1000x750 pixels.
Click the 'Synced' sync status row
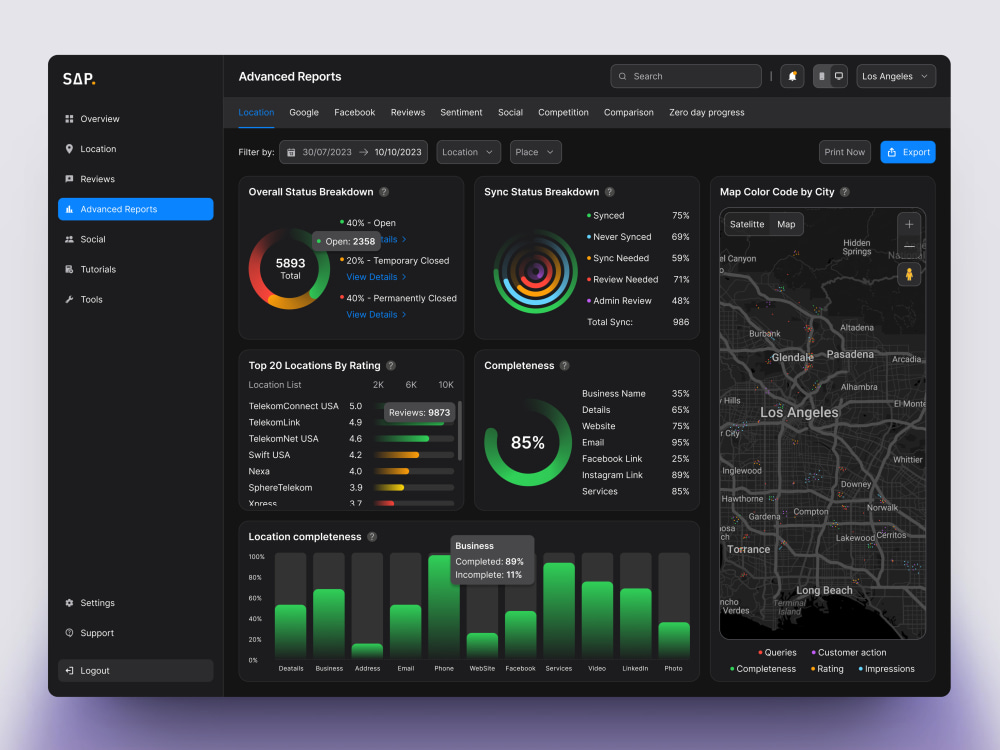pos(638,216)
